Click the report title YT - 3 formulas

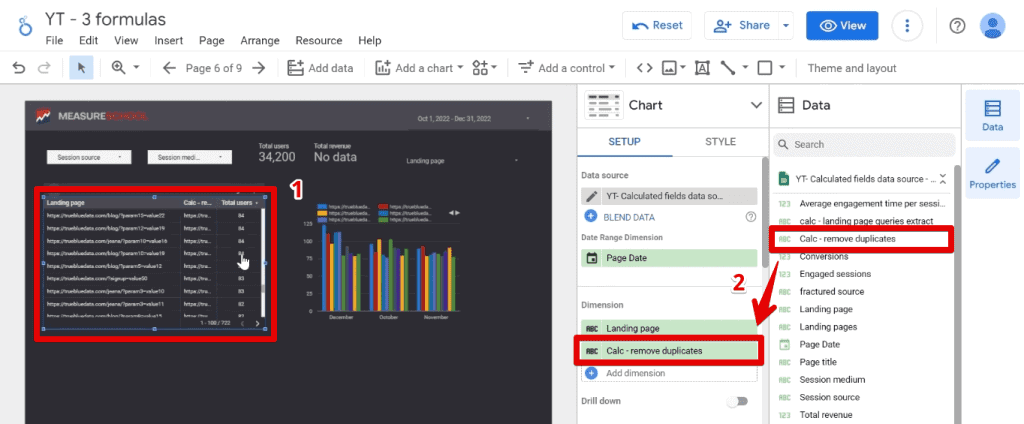pyautogui.click(x=106, y=20)
